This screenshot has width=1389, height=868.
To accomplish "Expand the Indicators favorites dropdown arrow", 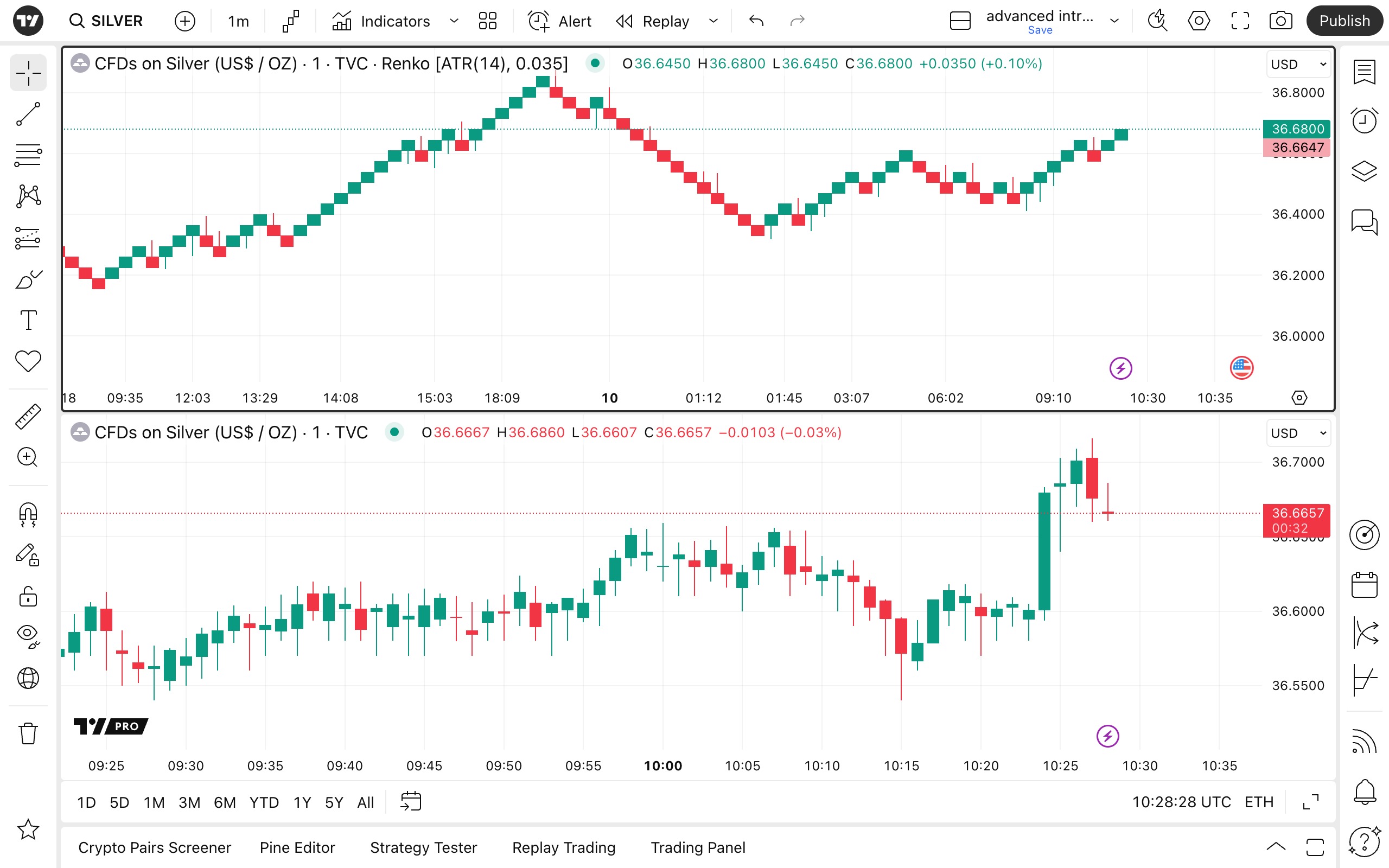I will (x=454, y=21).
